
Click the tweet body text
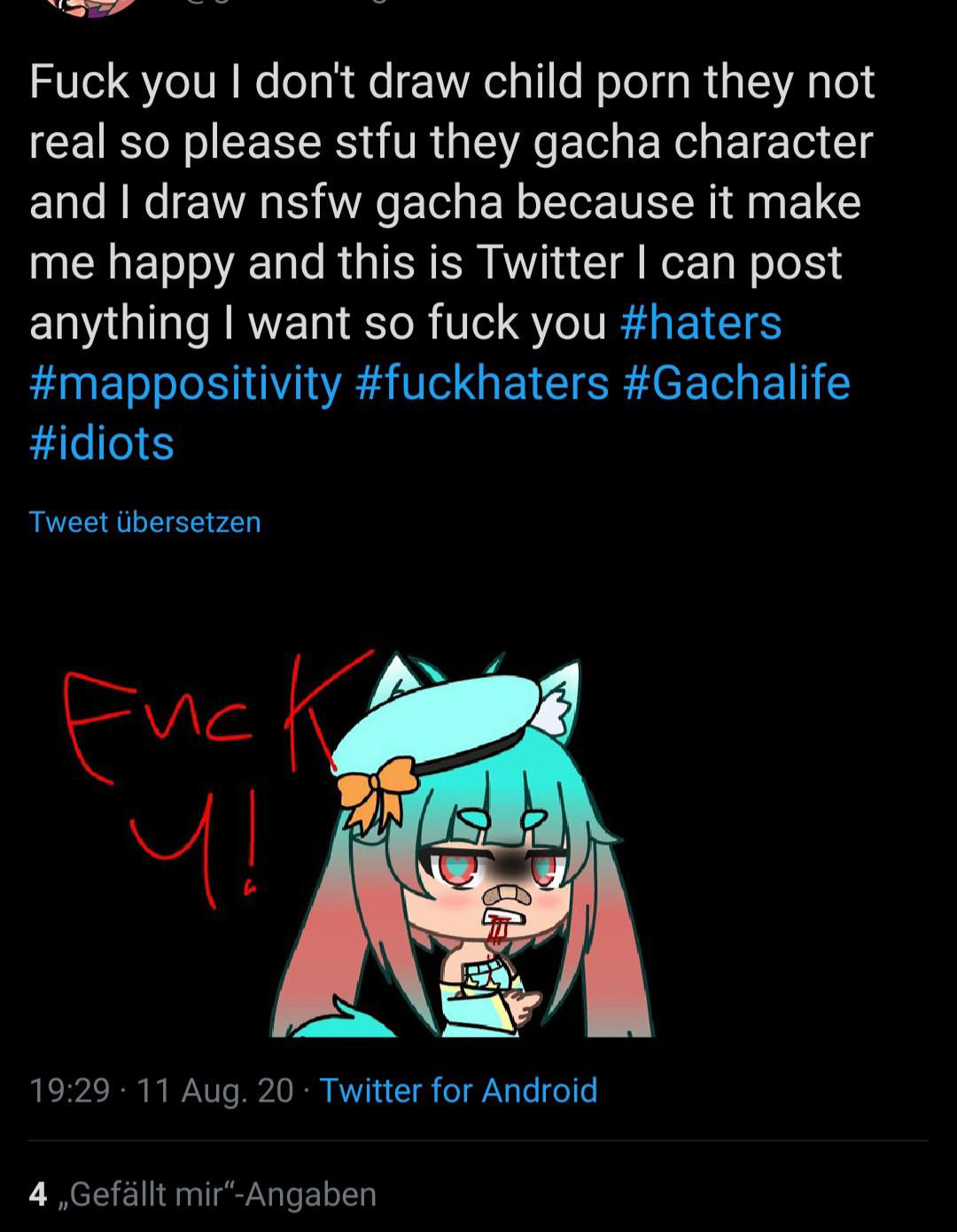tap(443, 202)
